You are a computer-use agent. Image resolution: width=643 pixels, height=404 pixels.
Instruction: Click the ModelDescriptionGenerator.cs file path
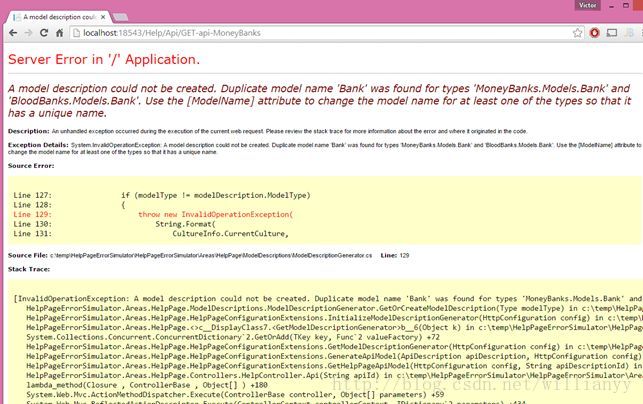pyautogui.click(x=211, y=255)
